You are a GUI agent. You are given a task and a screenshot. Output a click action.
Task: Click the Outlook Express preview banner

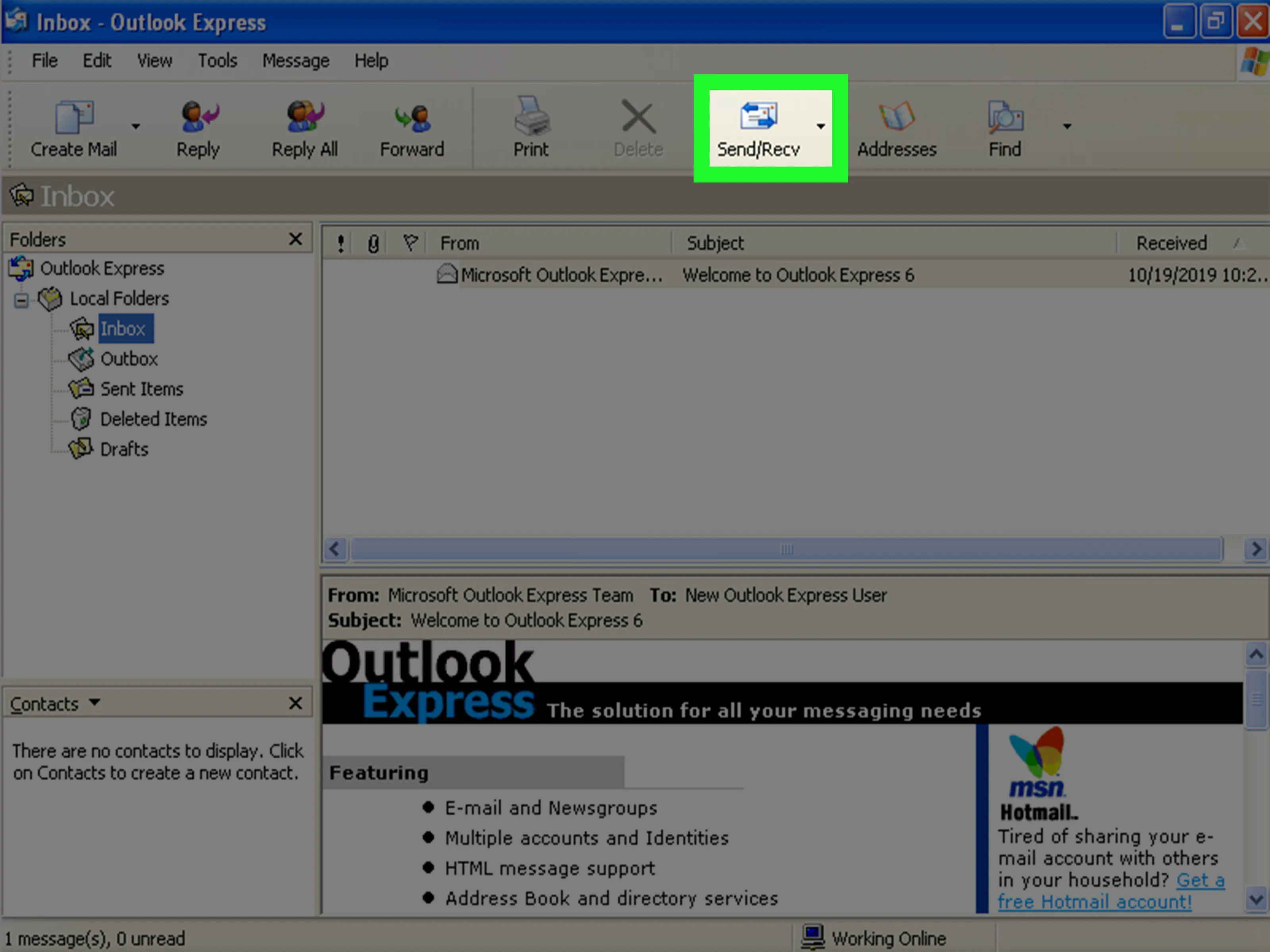click(782, 682)
